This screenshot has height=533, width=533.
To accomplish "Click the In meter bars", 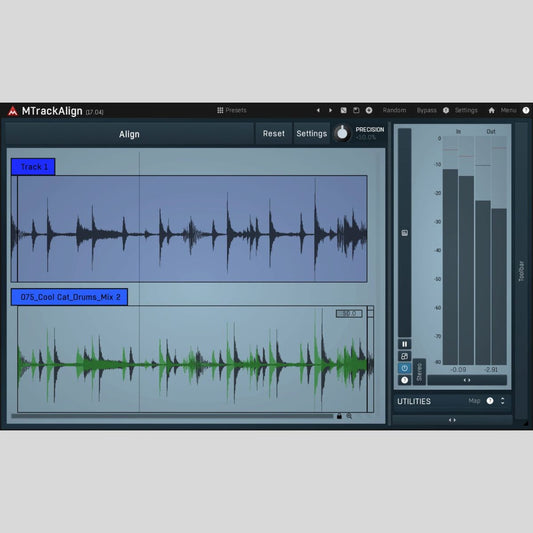I will tap(458, 251).
